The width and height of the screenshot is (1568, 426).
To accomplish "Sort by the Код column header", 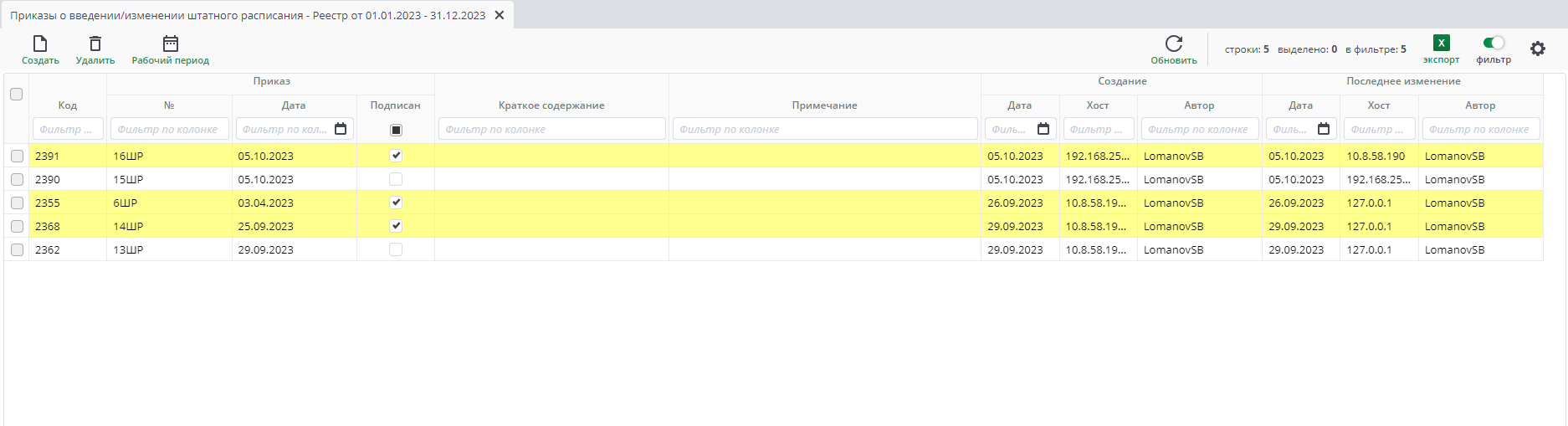I will [x=68, y=105].
